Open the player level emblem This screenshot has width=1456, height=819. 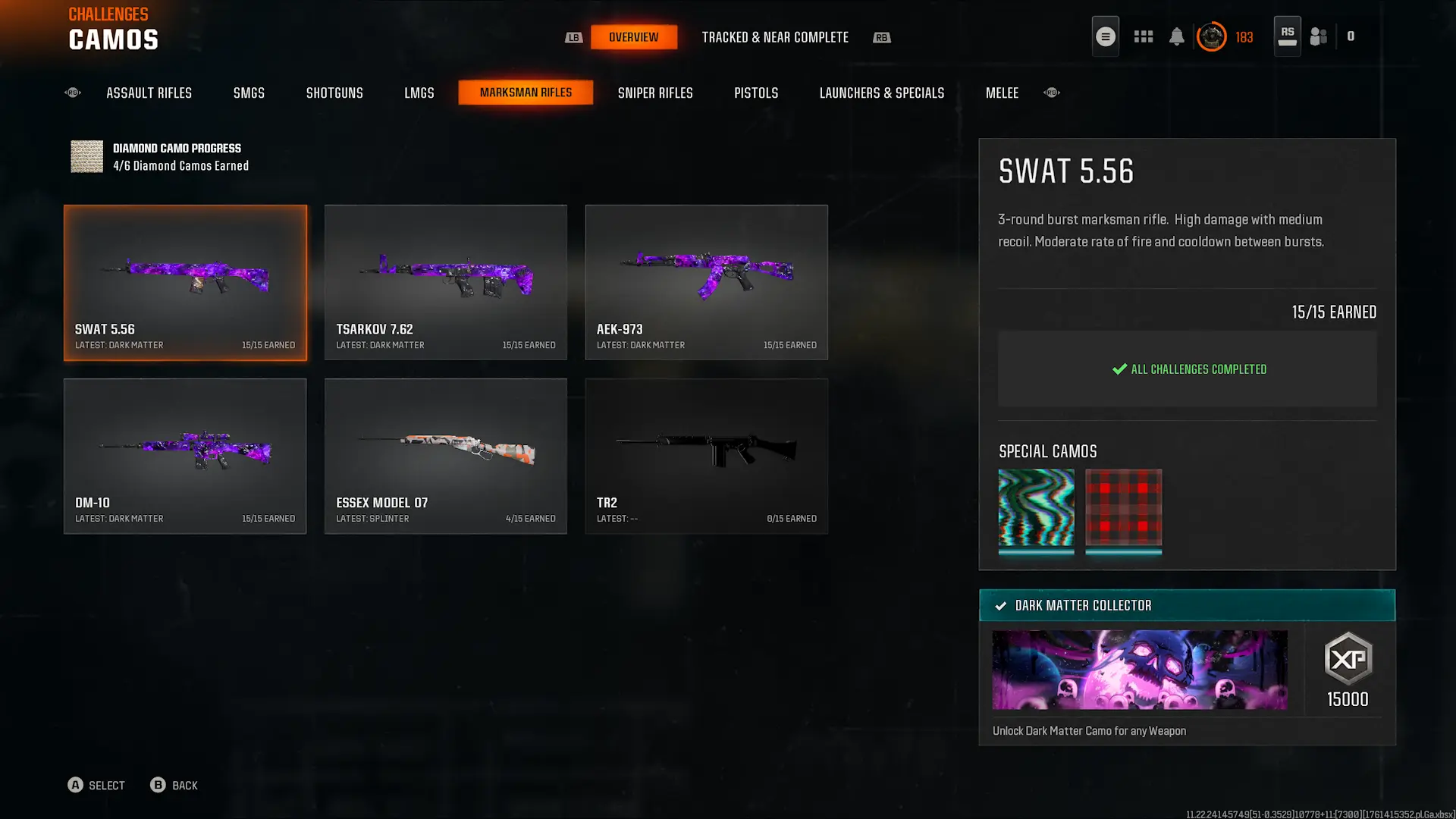pos(1211,36)
